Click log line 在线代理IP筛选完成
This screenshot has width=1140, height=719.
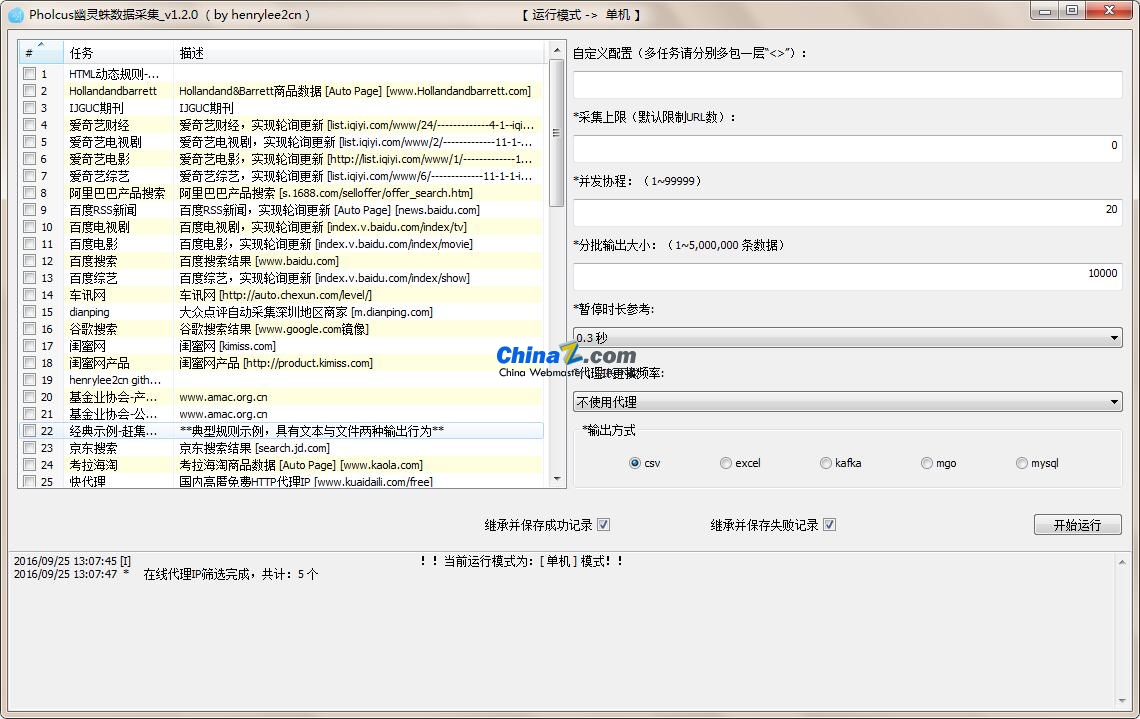230,574
